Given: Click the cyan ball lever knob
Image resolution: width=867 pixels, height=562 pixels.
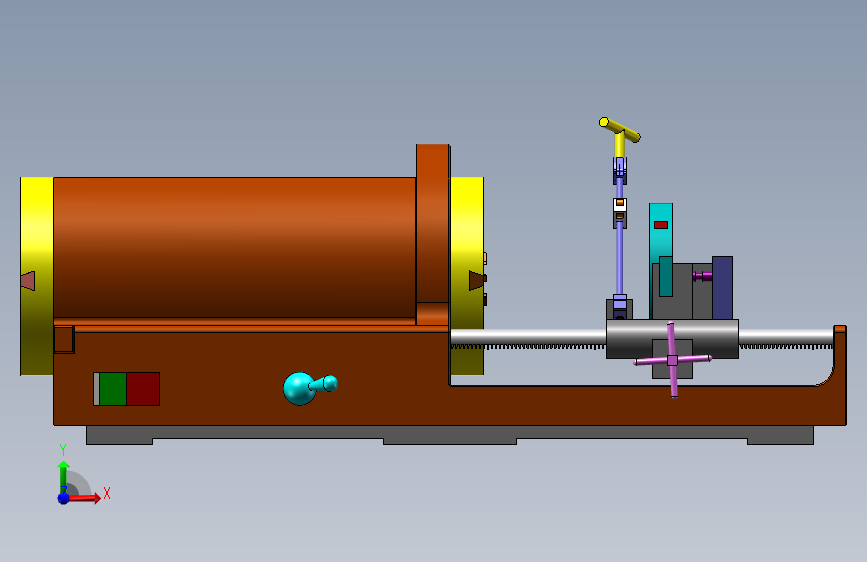Looking at the screenshot, I should click(x=299, y=389).
